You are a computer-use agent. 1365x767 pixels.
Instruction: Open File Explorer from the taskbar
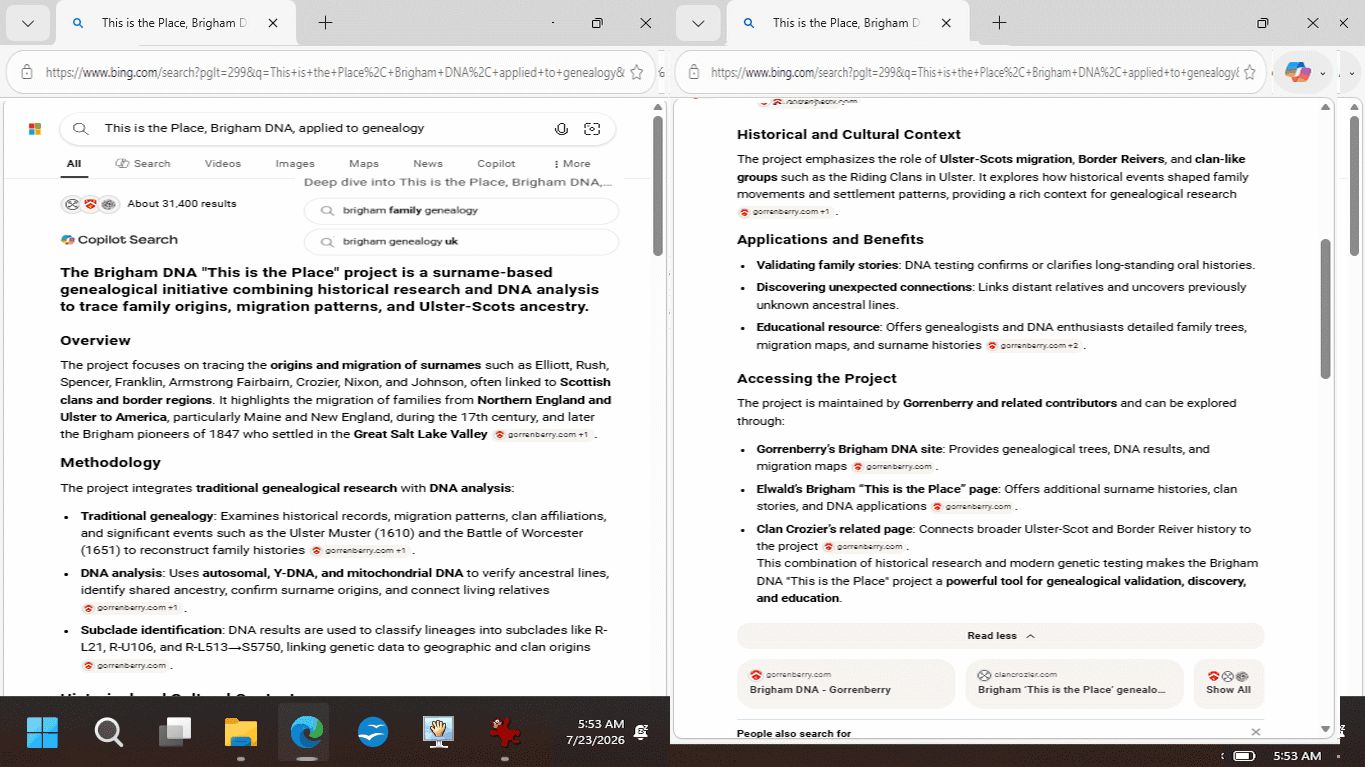point(241,733)
